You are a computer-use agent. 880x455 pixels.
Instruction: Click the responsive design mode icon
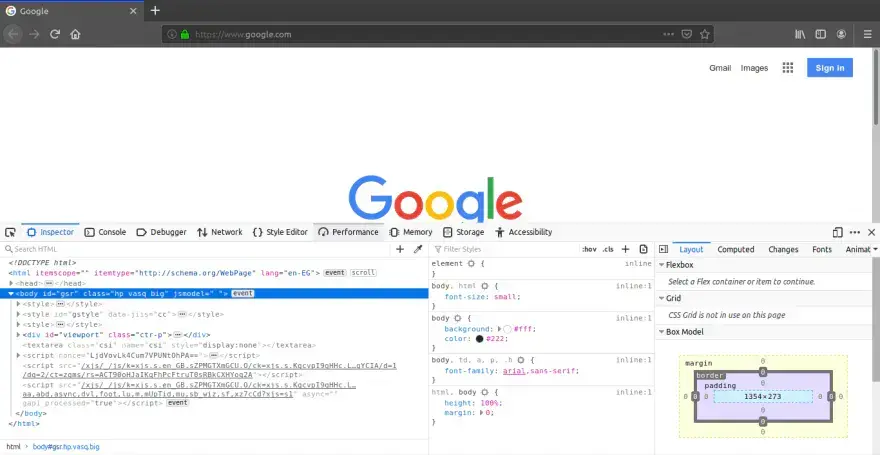pos(837,232)
